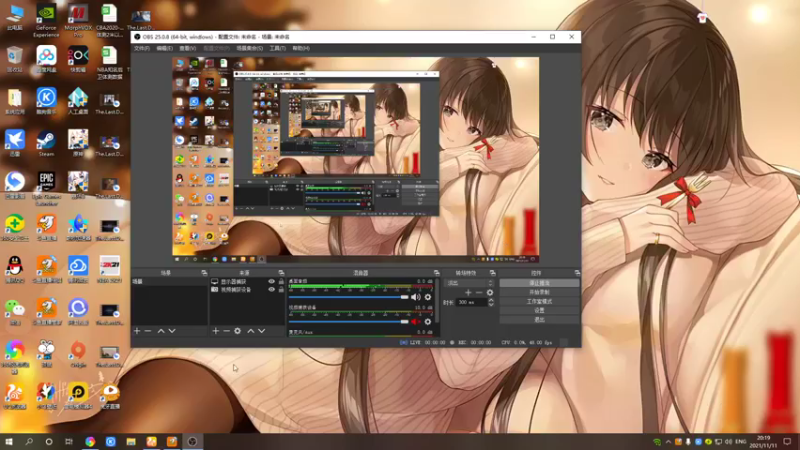Screen dimensions: 800x450
Task: Open second mixer channel settings gear
Action: pos(428,321)
